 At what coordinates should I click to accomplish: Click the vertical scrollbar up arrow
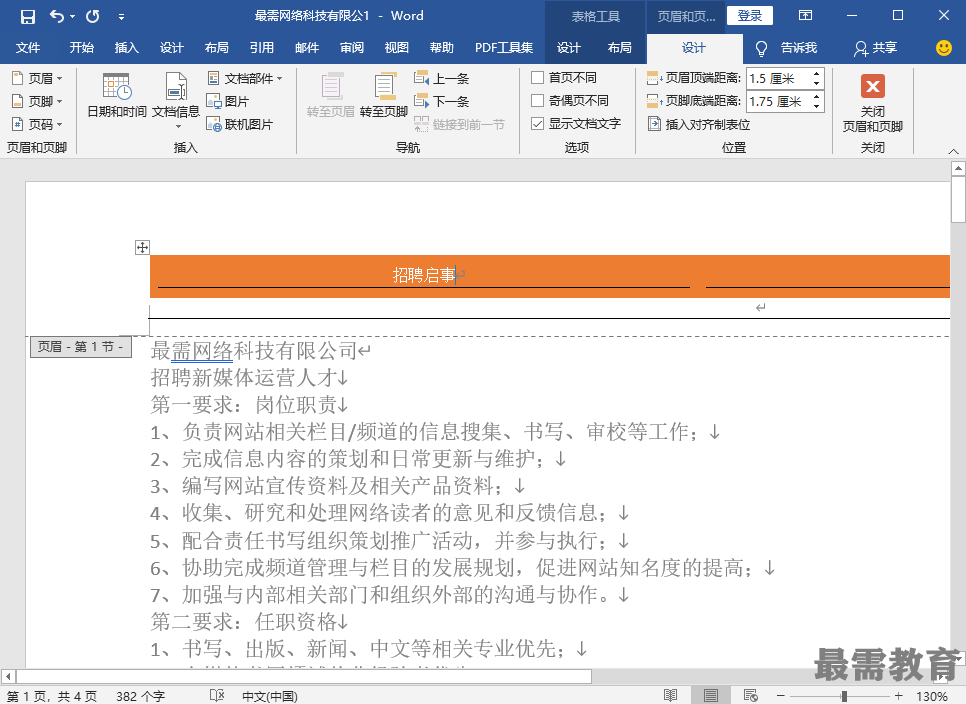(958, 168)
